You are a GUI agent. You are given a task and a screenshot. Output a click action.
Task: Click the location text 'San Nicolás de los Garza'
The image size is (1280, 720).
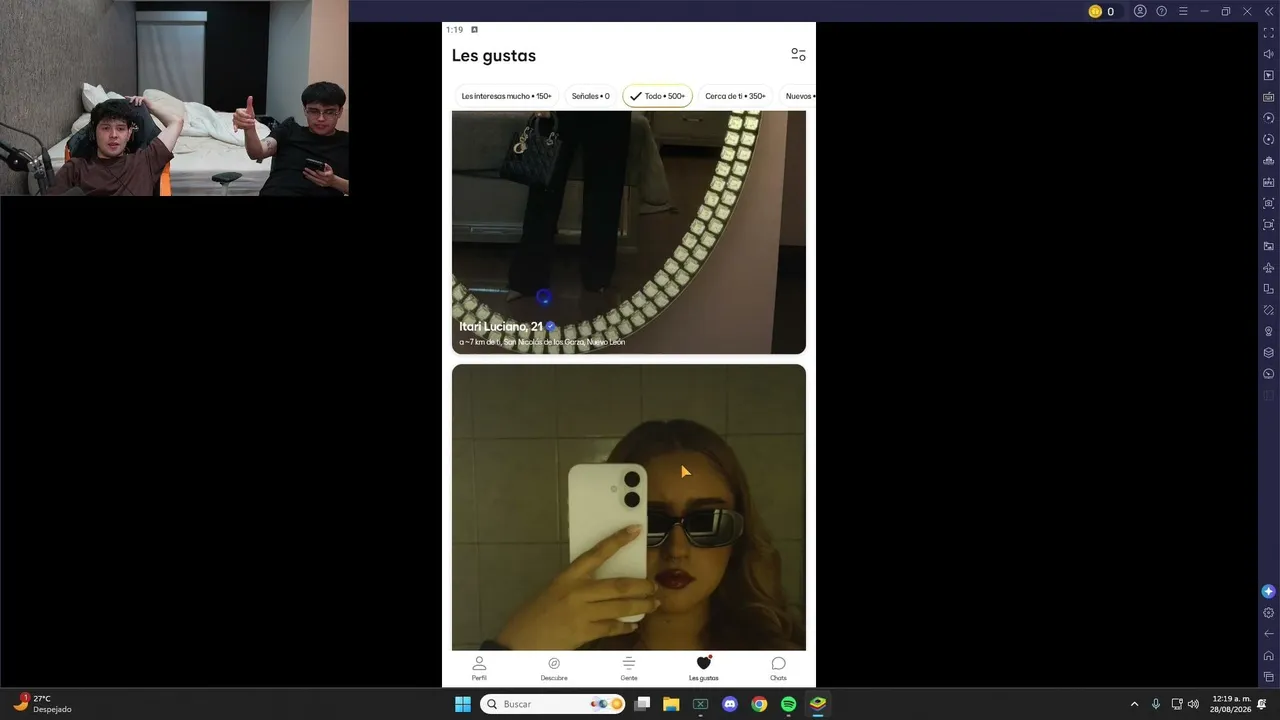tap(543, 342)
